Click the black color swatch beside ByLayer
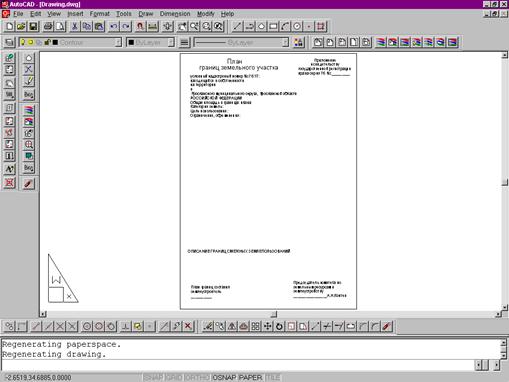Screen dimensions: 509x382 tap(131, 42)
